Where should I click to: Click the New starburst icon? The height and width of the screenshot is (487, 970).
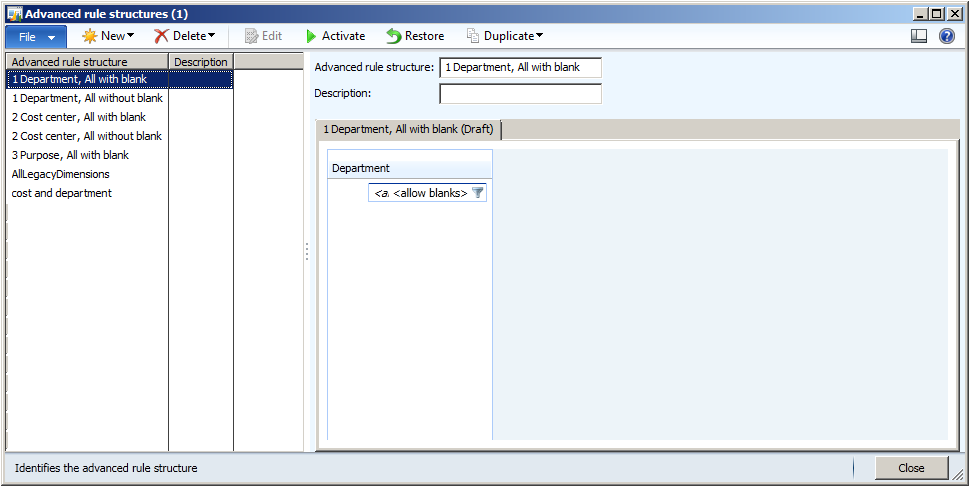coord(90,37)
